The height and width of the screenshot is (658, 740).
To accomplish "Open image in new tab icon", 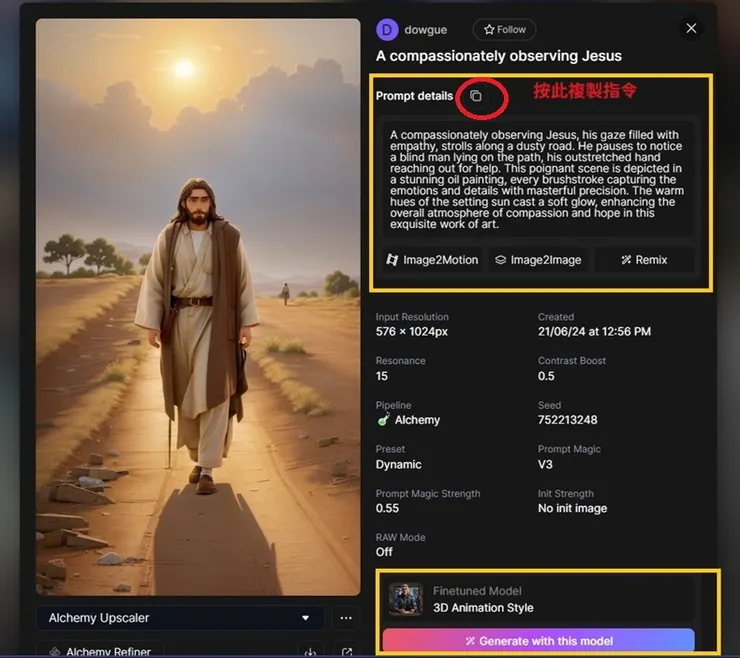I will [x=347, y=652].
